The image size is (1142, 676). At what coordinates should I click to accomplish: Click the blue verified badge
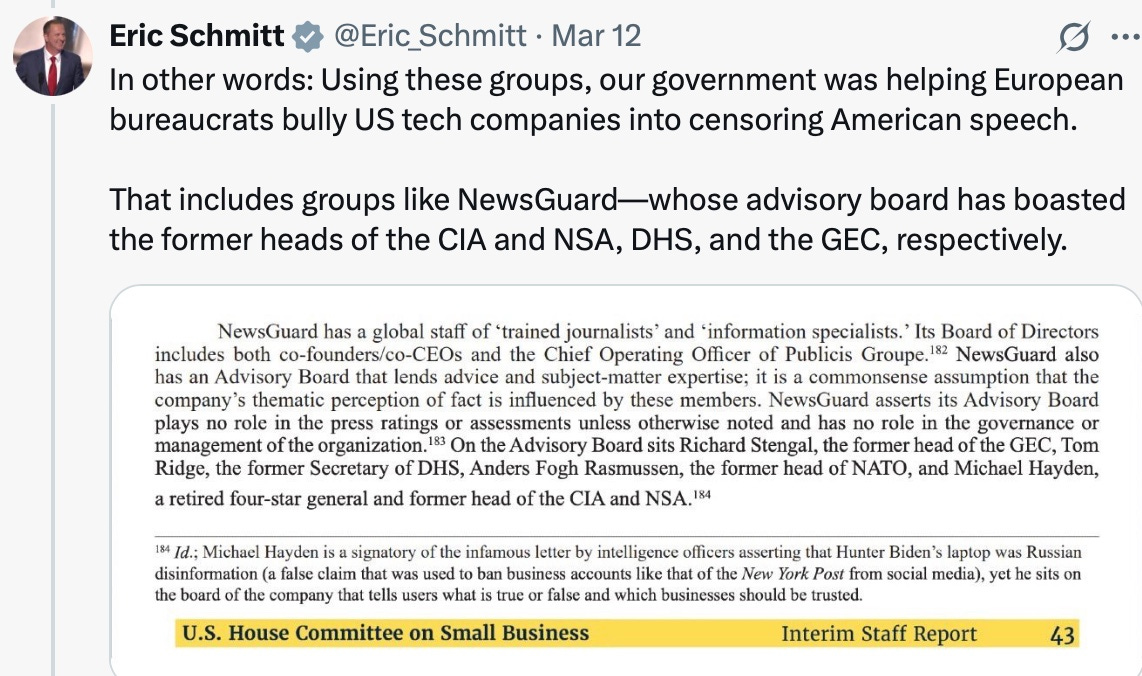click(x=308, y=36)
